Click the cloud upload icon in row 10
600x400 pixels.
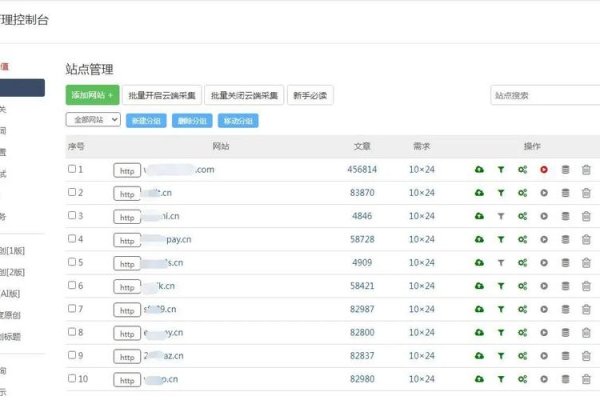[x=479, y=379]
